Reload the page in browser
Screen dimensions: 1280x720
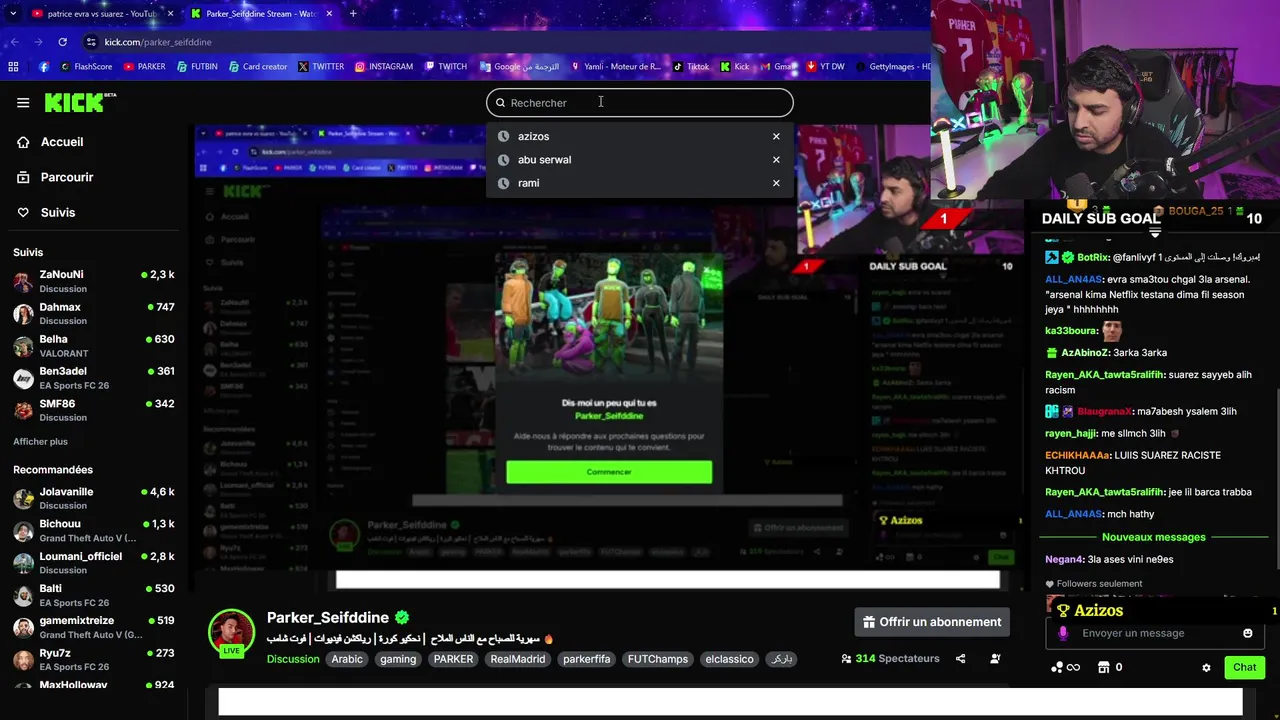pyautogui.click(x=62, y=42)
